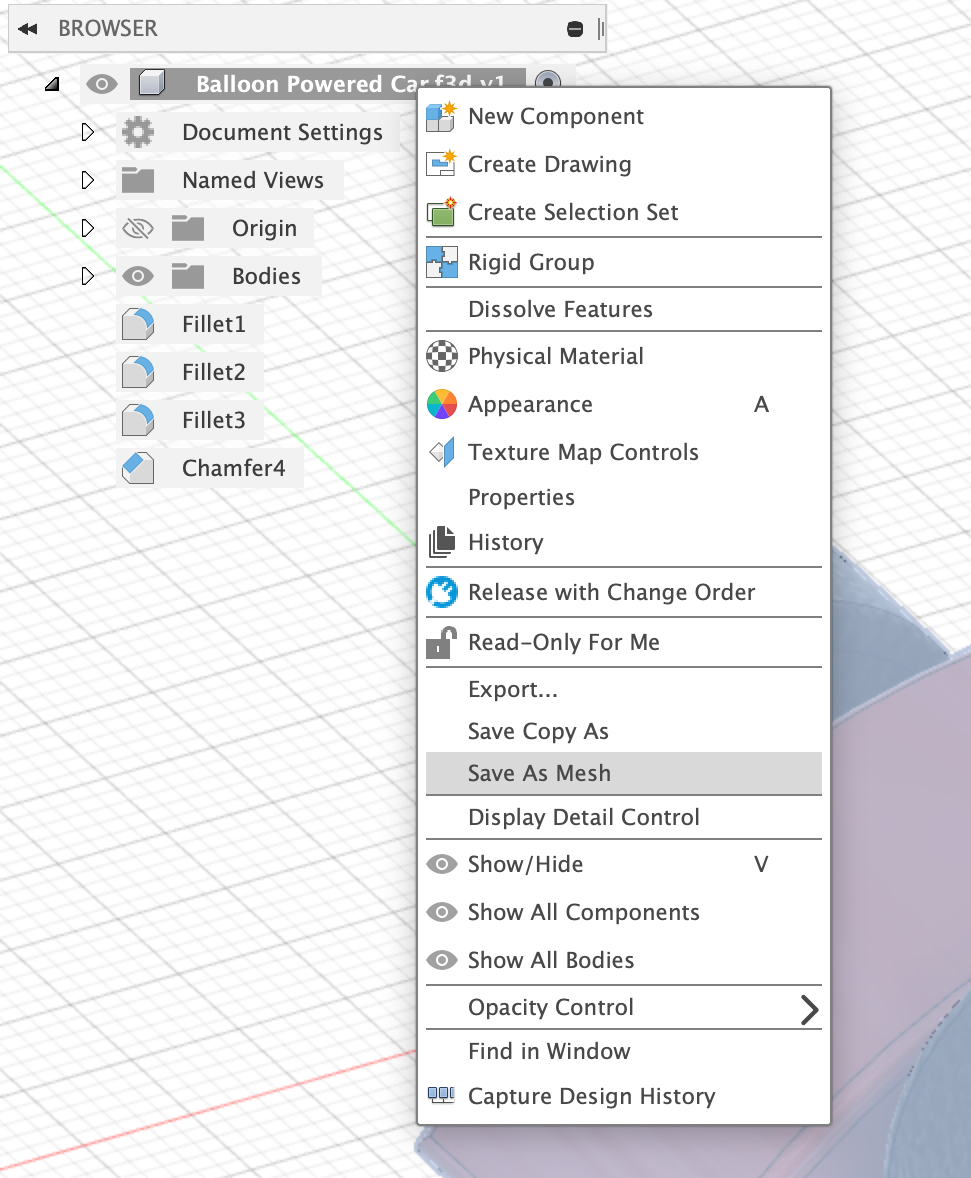The width and height of the screenshot is (971, 1178).
Task: Choose Save As Mesh from context menu
Action: click(x=624, y=773)
